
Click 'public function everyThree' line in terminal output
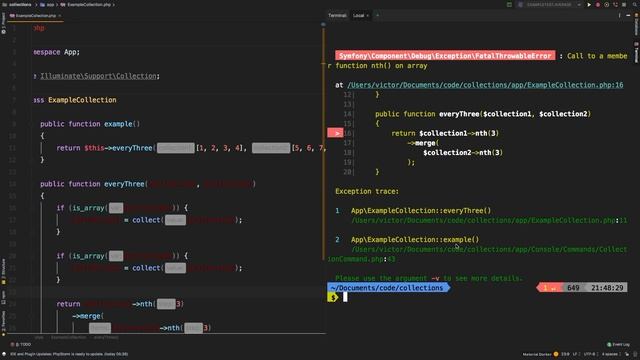pyautogui.click(x=483, y=114)
